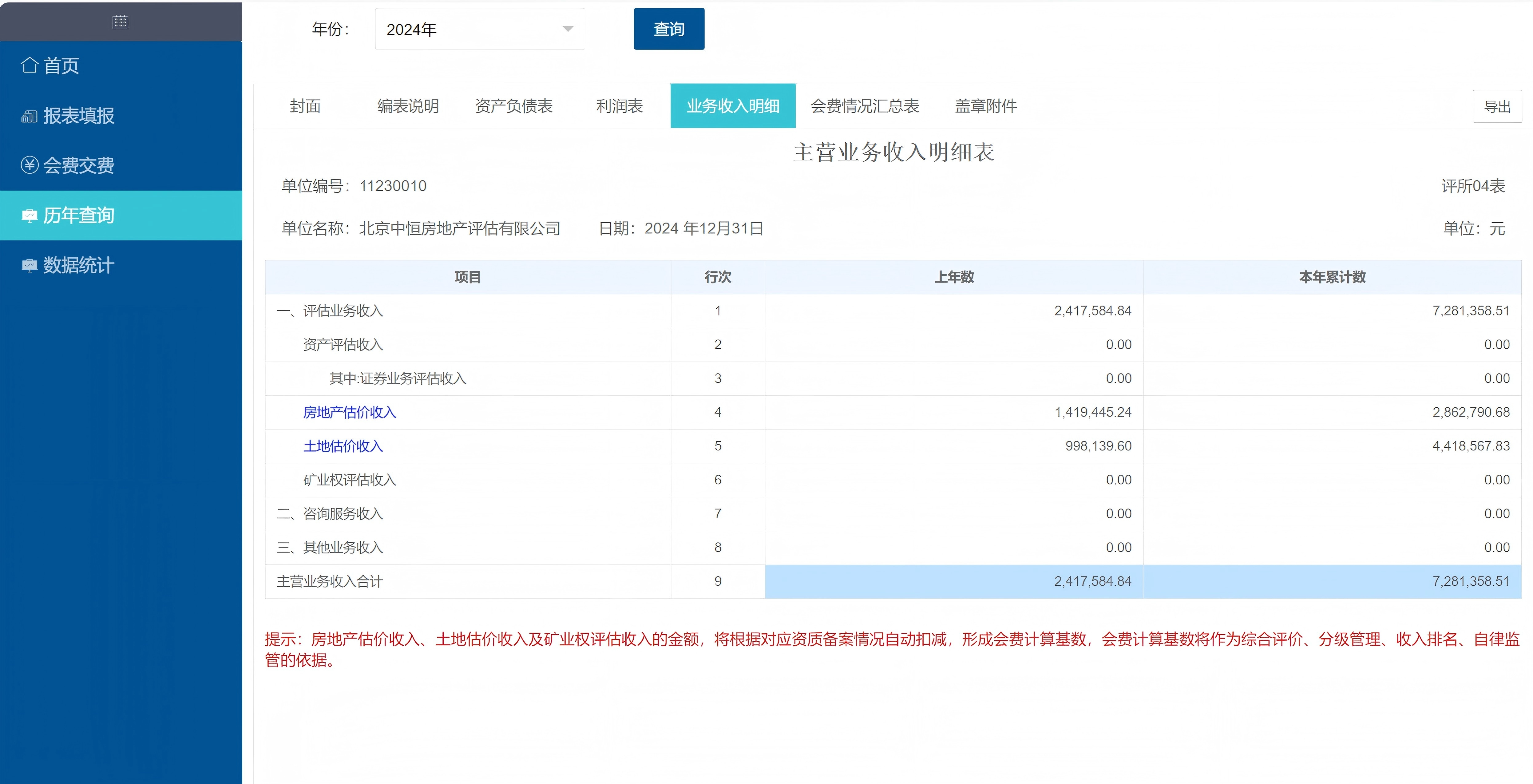Image resolution: width=1533 pixels, height=784 pixels.
Task: Click the 历年查询 sidebar icon
Action: coord(29,216)
